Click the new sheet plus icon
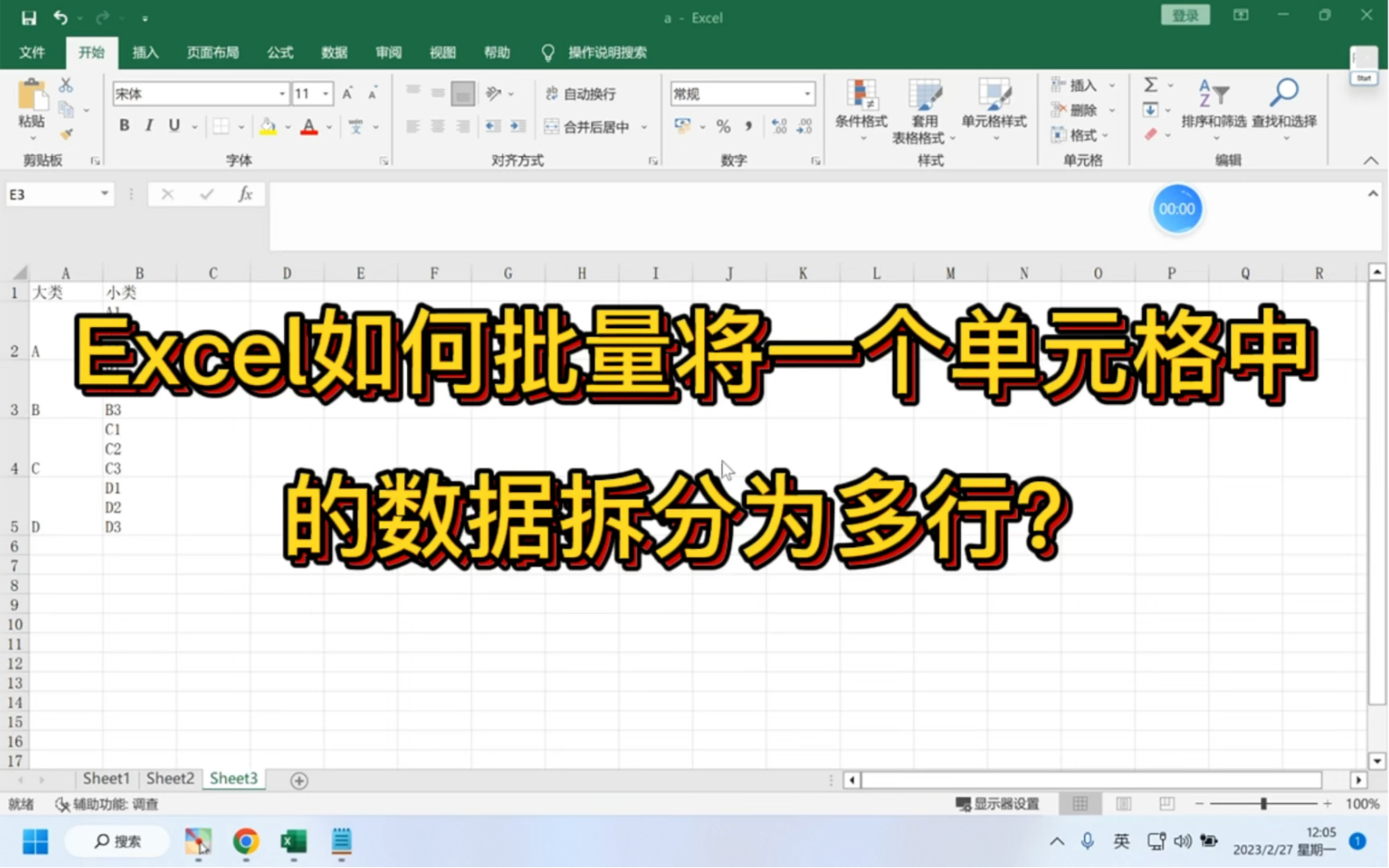Image resolution: width=1389 pixels, height=868 pixels. 299,780
